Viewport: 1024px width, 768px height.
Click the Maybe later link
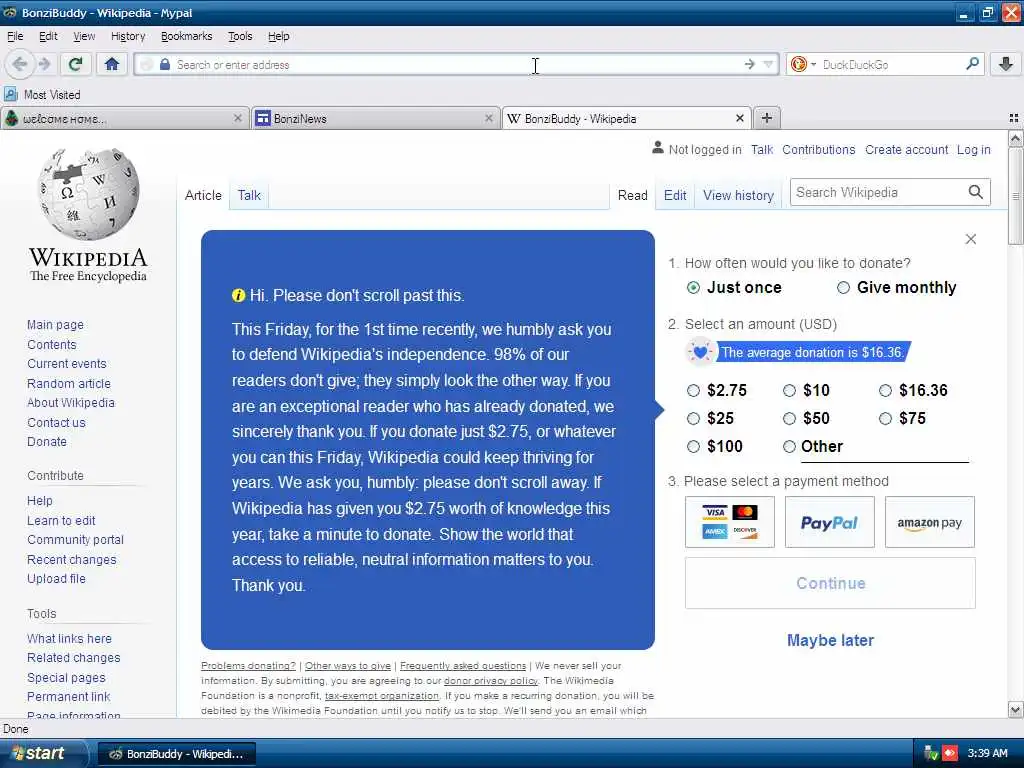tap(830, 641)
